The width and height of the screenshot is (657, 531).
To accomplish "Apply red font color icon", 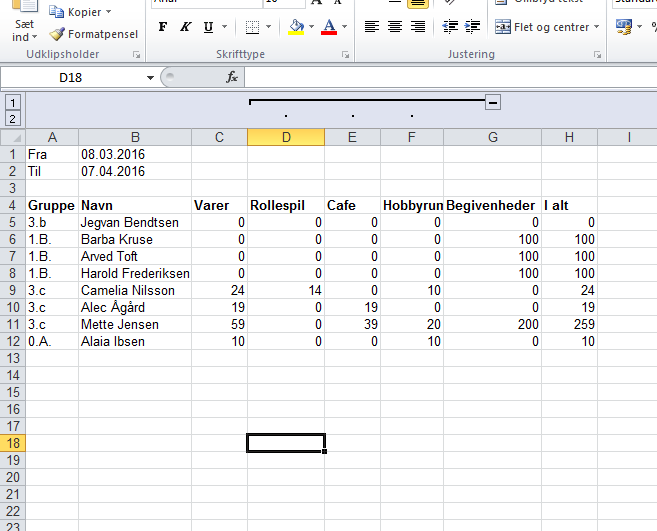I will click(x=329, y=27).
